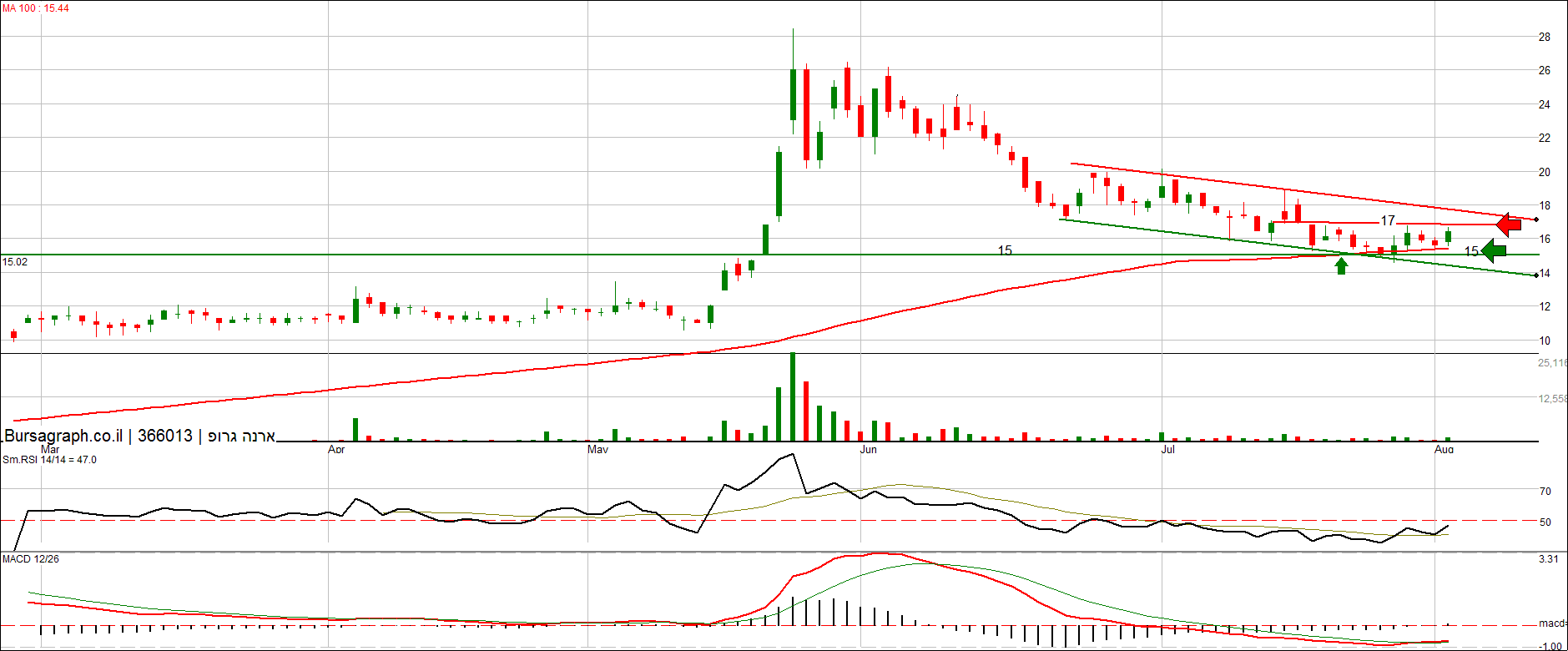
Task: Click the tallest green volume bar
Action: (x=792, y=397)
